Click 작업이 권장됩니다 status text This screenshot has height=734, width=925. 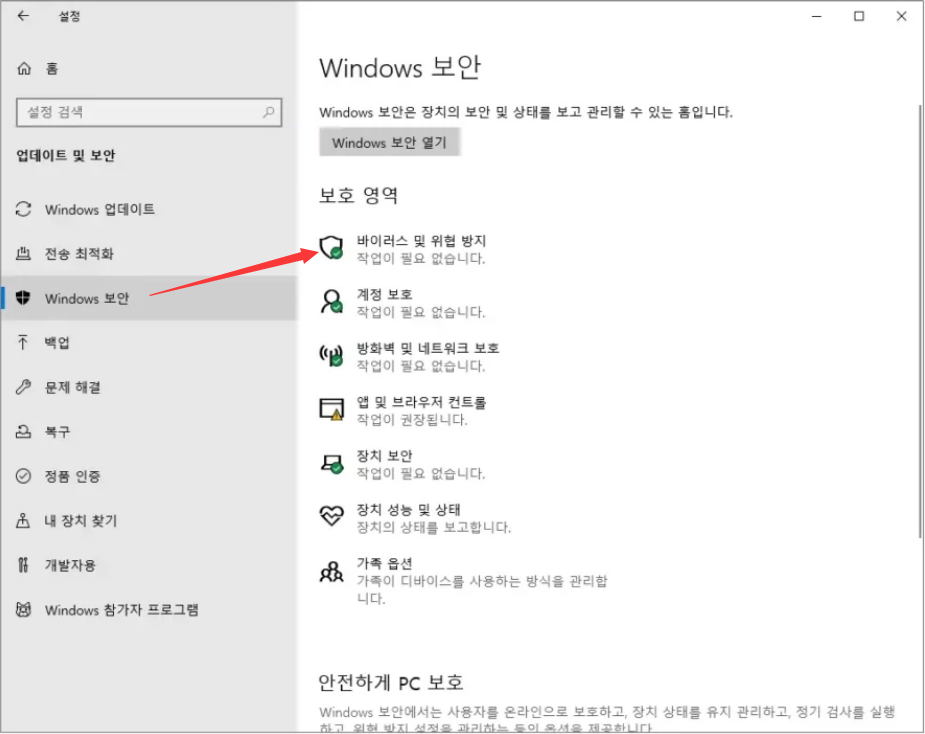click(x=412, y=420)
